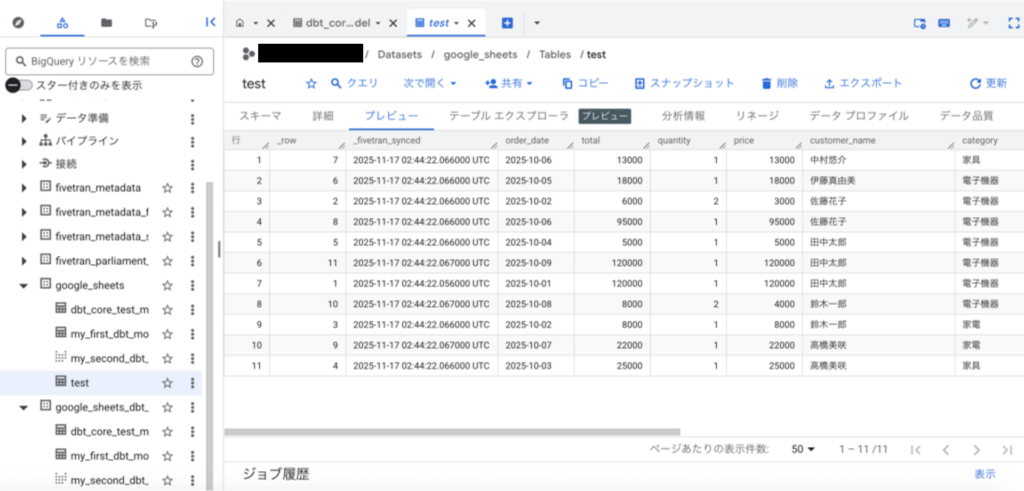Star the google_sheets dataset

point(168,285)
